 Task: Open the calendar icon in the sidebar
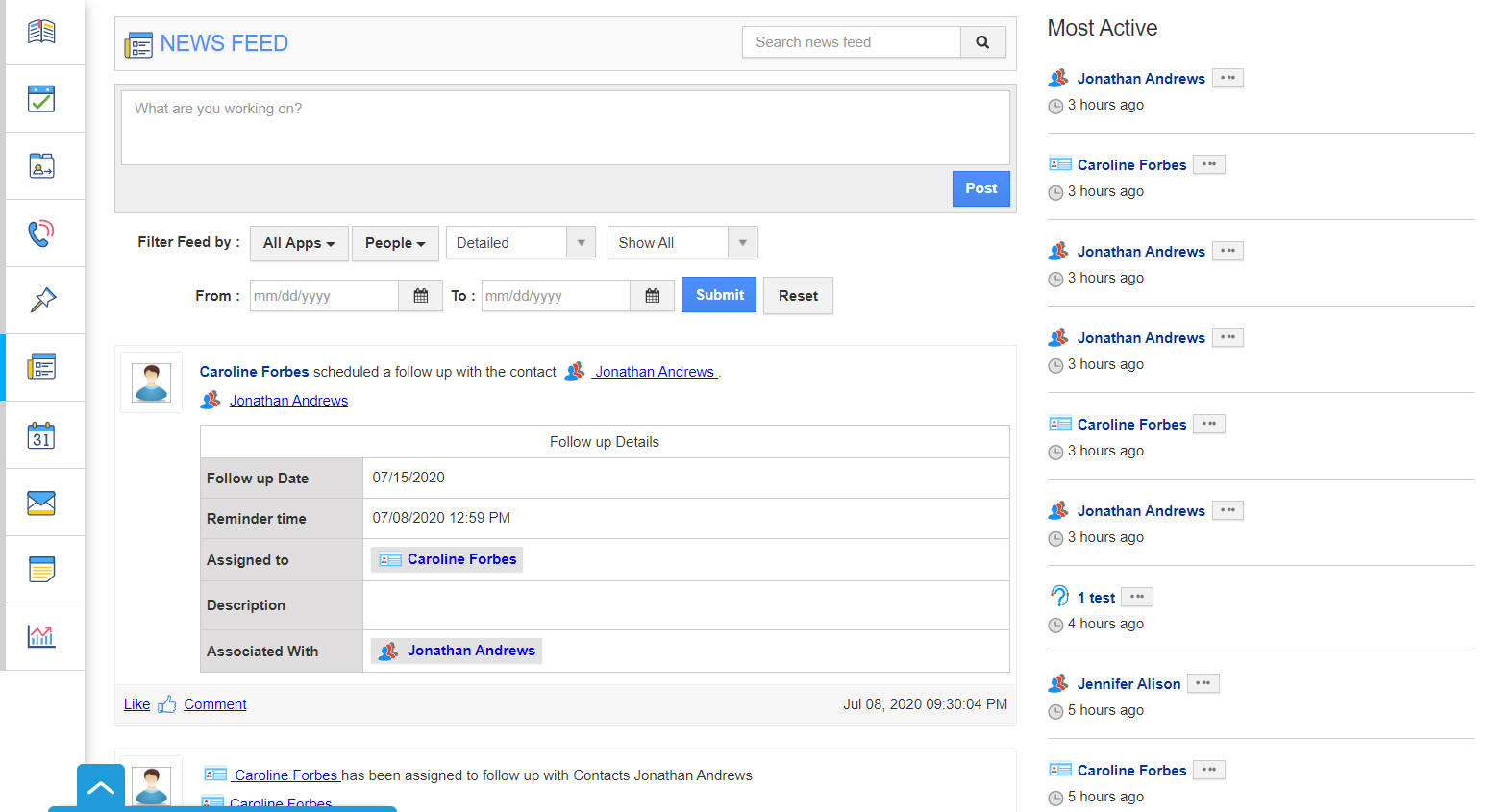click(x=41, y=435)
